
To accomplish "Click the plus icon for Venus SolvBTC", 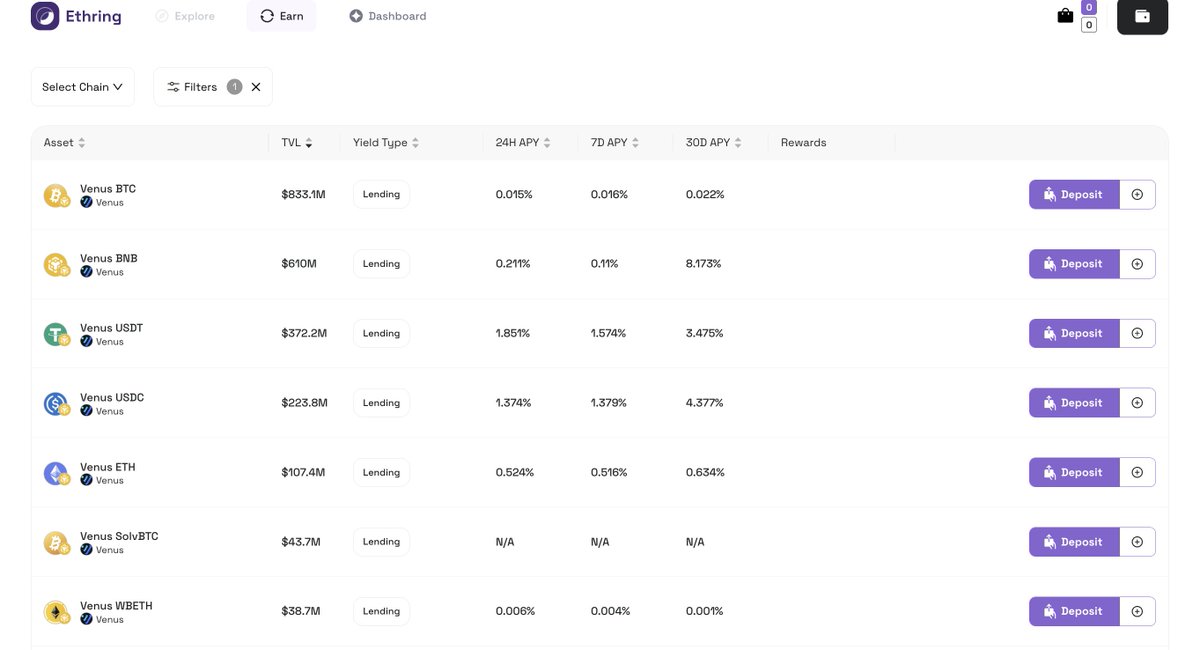I will (x=1137, y=542).
